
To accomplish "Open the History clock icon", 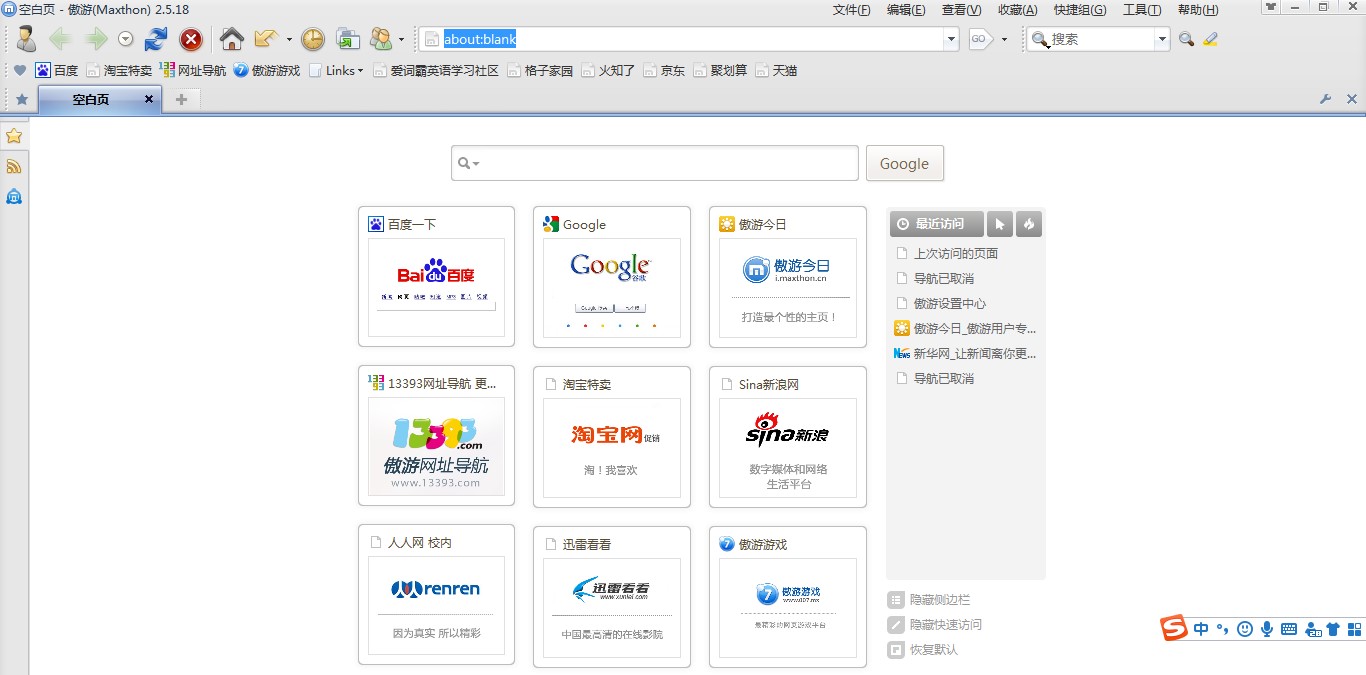I will [313, 39].
